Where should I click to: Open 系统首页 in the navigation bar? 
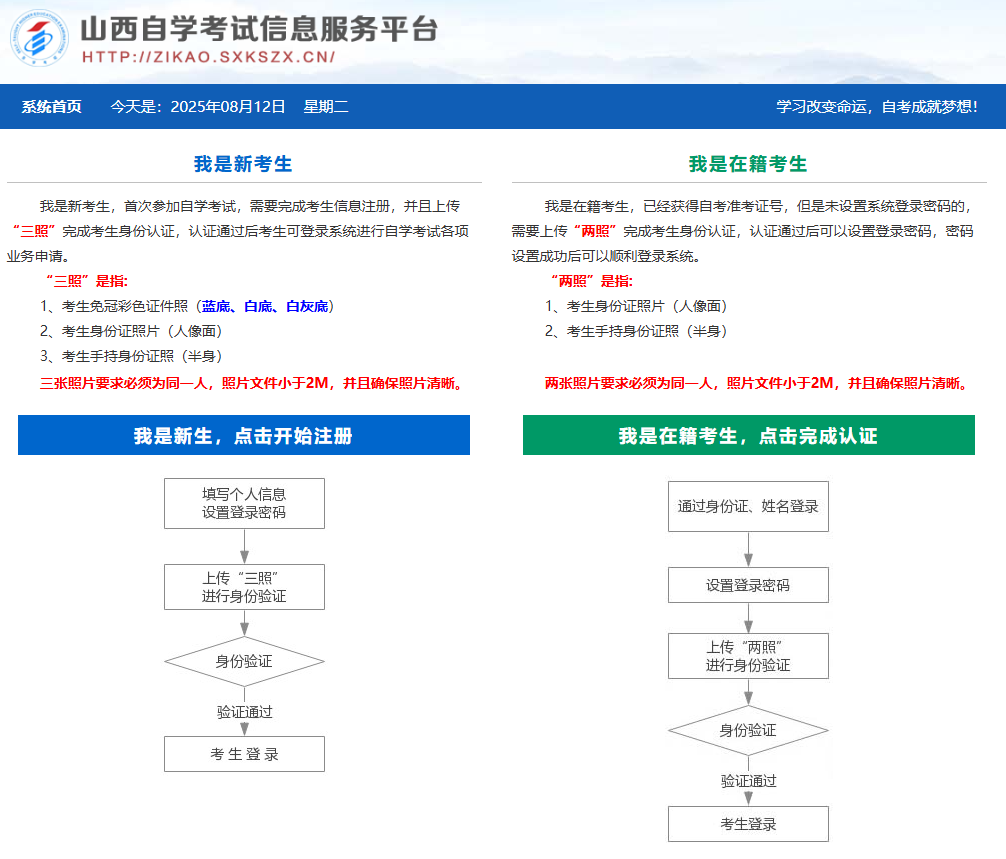(x=51, y=107)
